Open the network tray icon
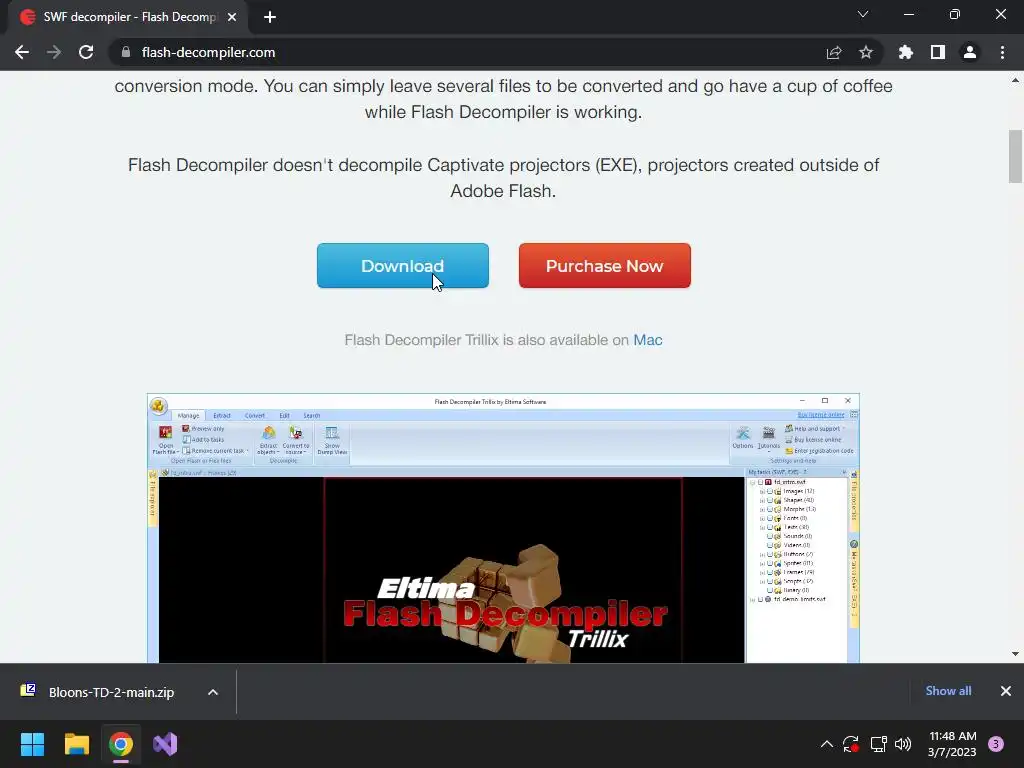 pos(878,744)
